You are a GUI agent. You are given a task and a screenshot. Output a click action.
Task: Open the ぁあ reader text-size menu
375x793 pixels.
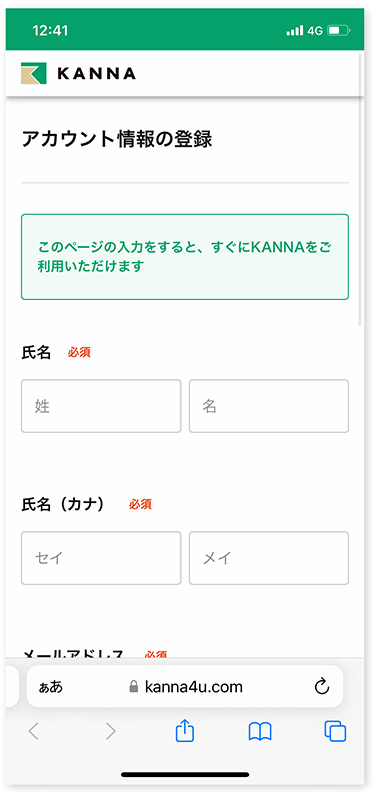point(51,687)
